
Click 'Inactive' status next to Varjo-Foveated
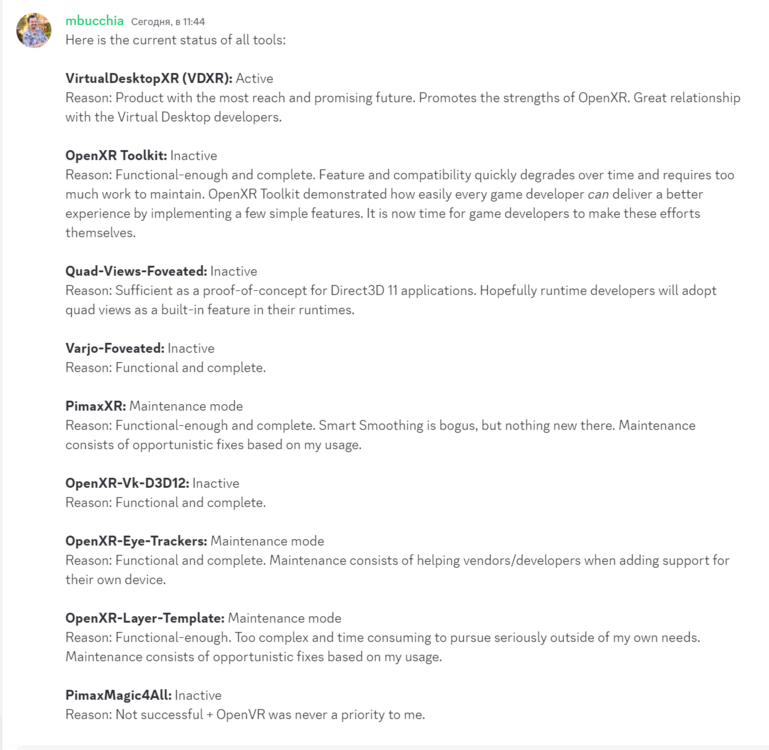pos(190,348)
